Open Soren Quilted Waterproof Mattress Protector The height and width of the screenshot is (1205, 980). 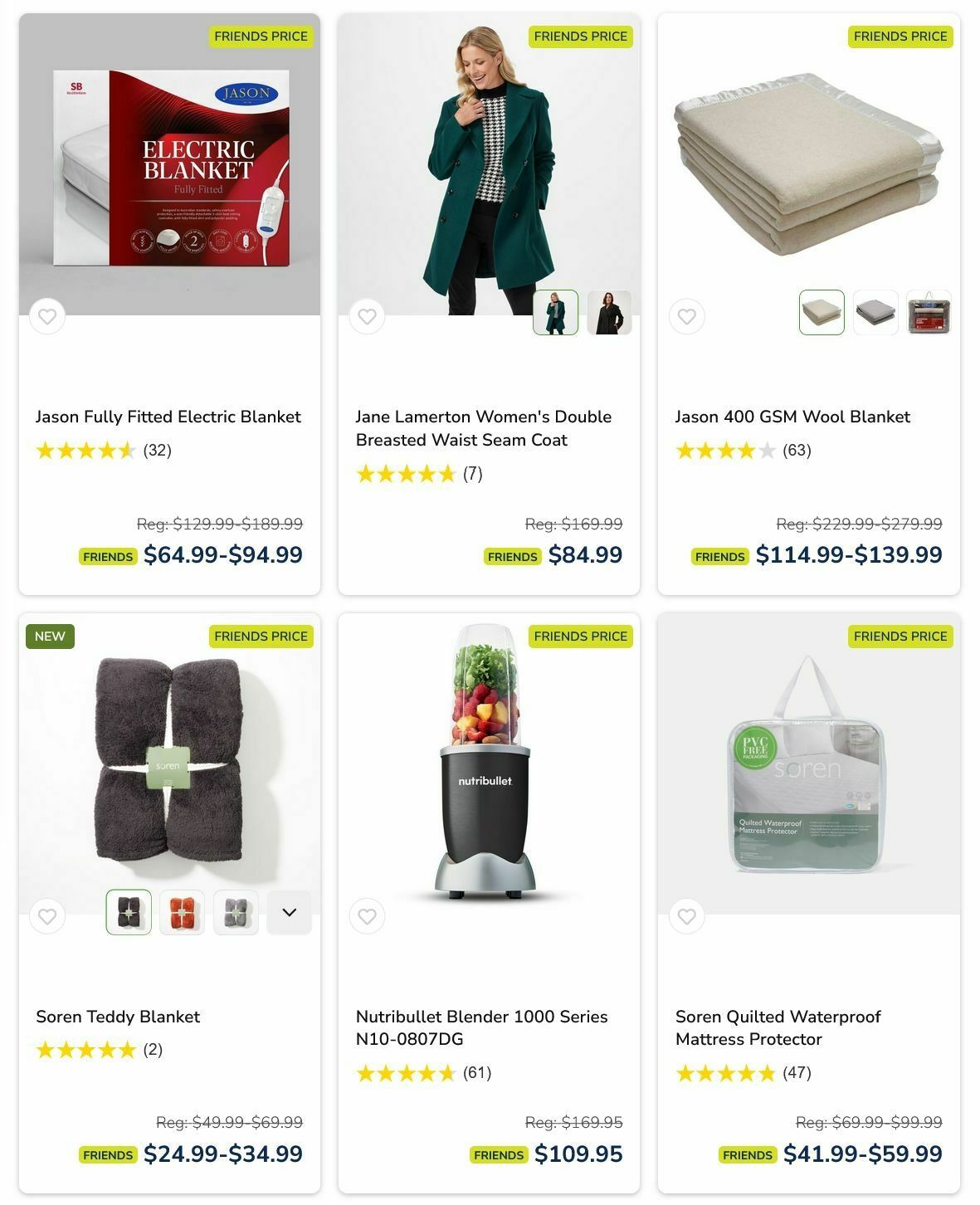[x=778, y=1027]
